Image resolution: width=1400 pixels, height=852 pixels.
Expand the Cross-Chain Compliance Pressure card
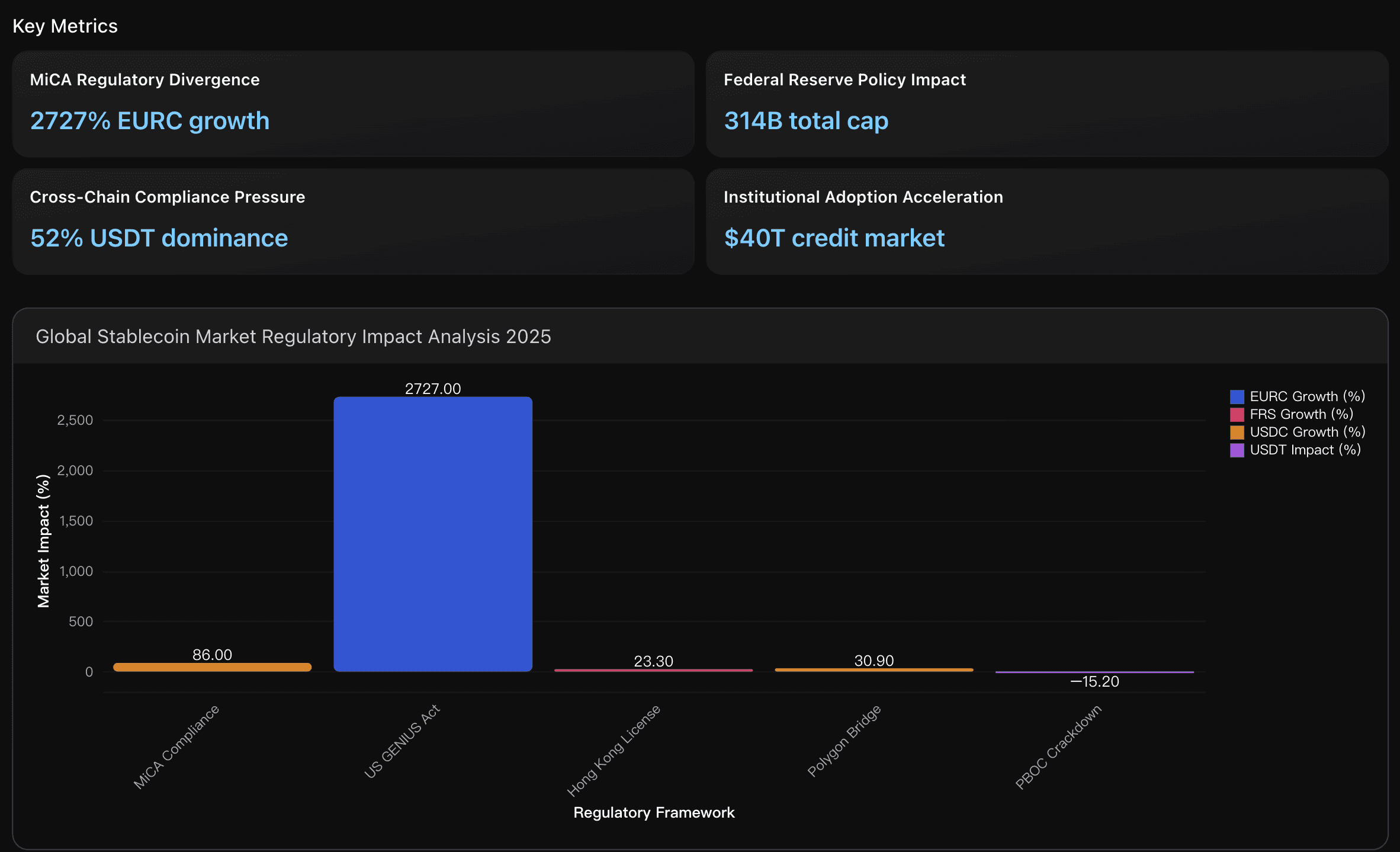(x=354, y=222)
